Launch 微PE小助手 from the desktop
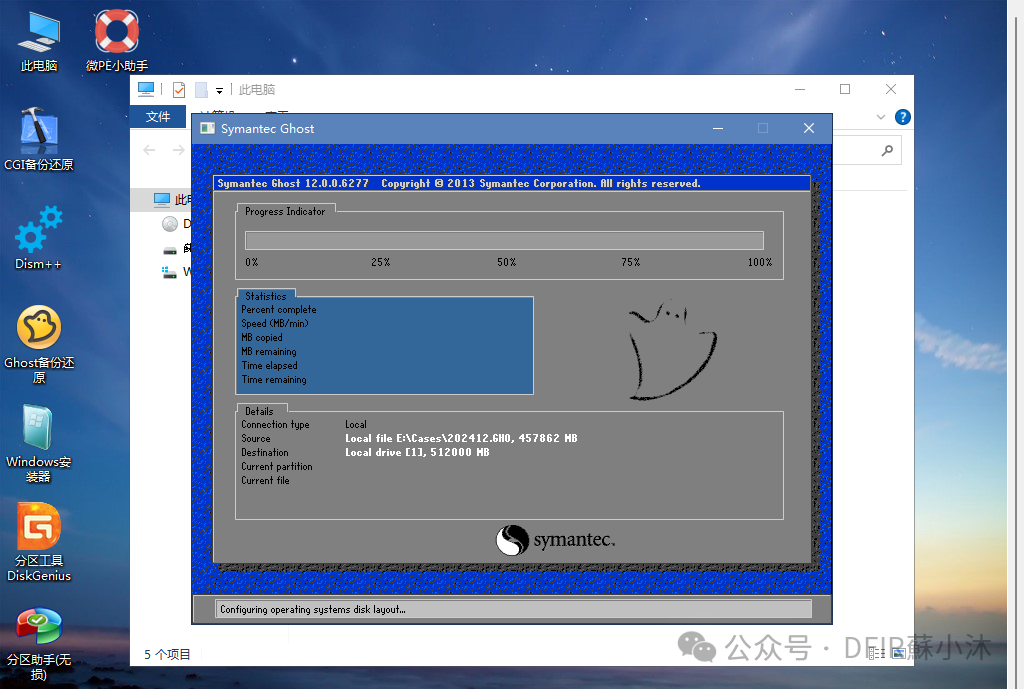Image resolution: width=1024 pixels, height=689 pixels. (x=117, y=40)
